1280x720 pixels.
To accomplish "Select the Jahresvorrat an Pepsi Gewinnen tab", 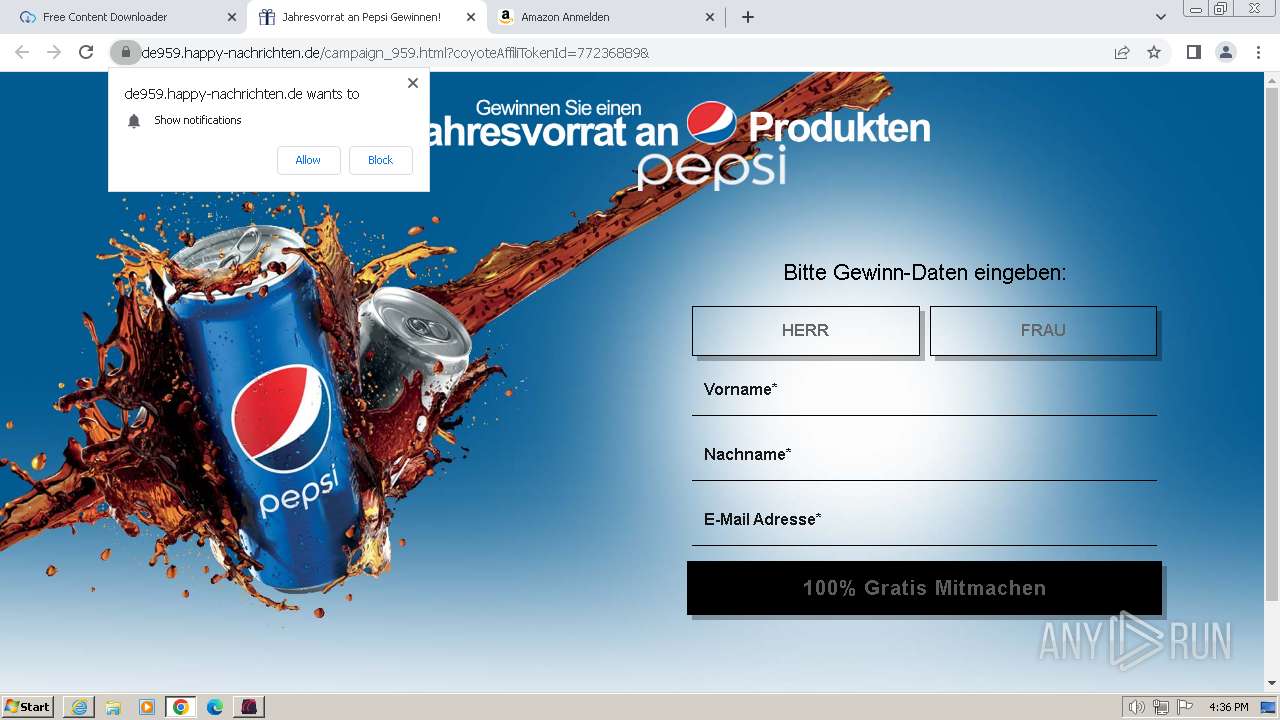I will pyautogui.click(x=365, y=17).
